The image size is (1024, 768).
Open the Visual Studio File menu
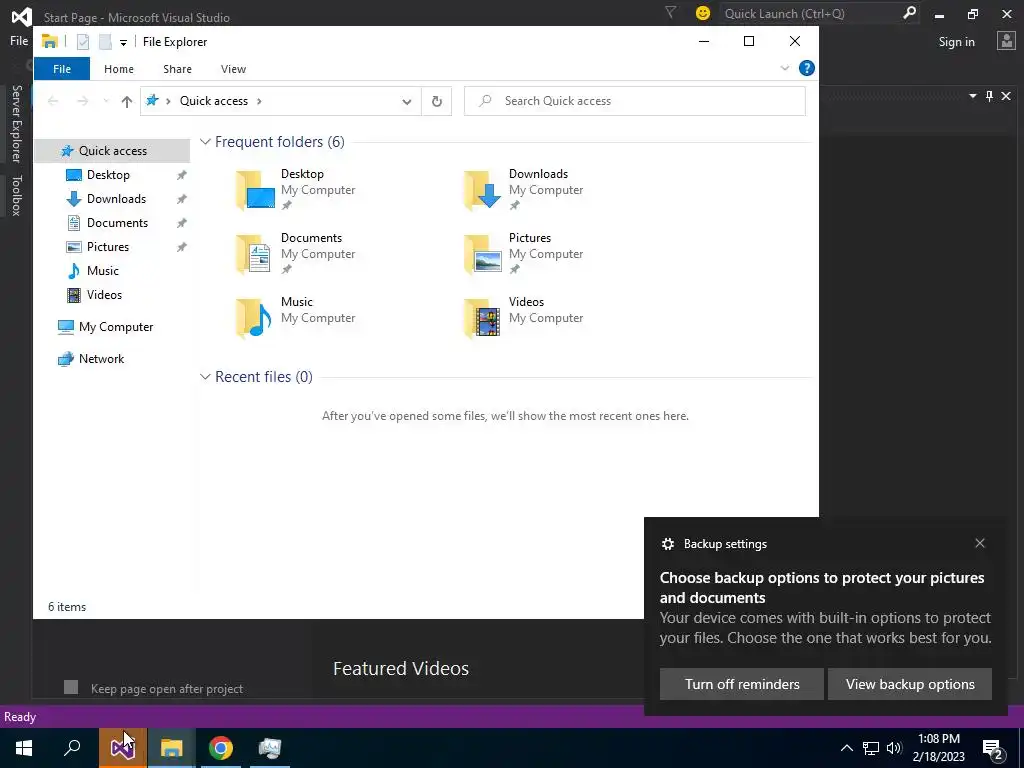(x=19, y=41)
